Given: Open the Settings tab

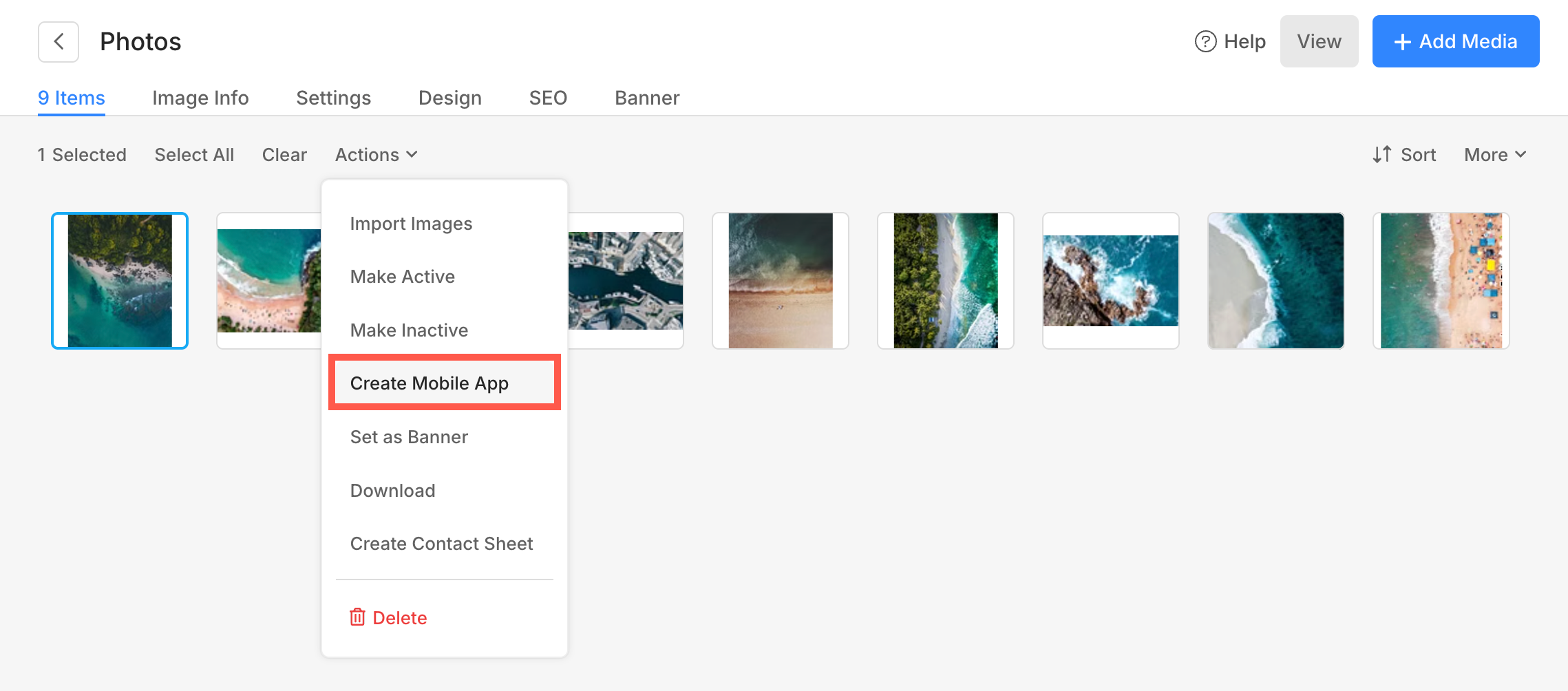Looking at the screenshot, I should tap(333, 98).
